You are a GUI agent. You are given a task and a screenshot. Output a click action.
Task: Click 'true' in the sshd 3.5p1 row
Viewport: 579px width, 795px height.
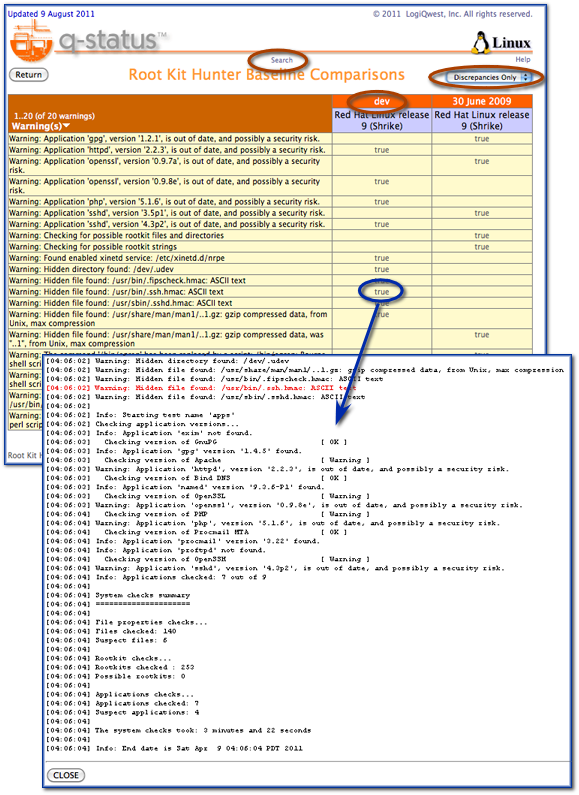coord(482,213)
